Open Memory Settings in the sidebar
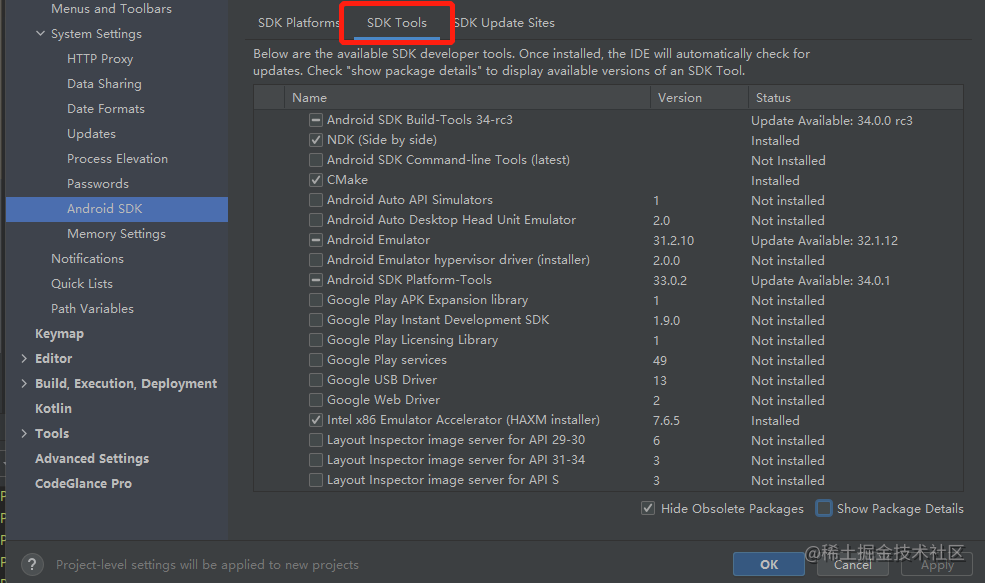 pyautogui.click(x=116, y=234)
